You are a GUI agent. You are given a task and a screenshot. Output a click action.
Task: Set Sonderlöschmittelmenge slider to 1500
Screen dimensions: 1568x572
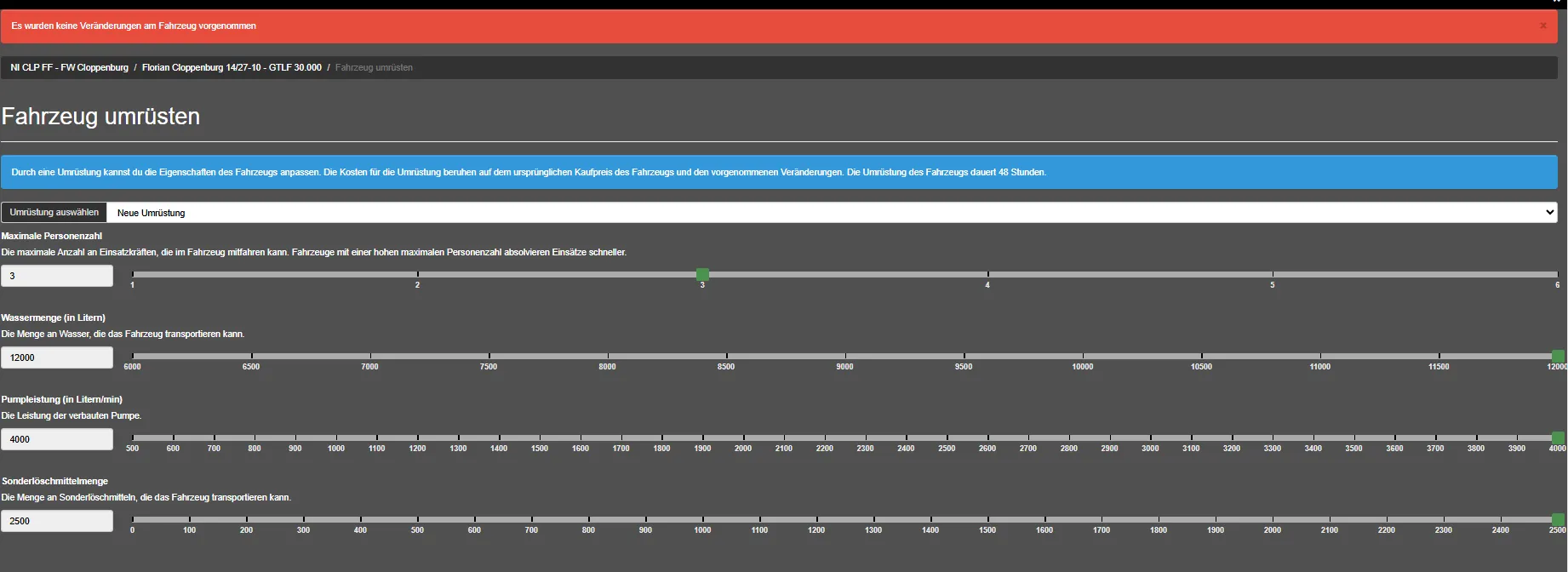(x=987, y=519)
